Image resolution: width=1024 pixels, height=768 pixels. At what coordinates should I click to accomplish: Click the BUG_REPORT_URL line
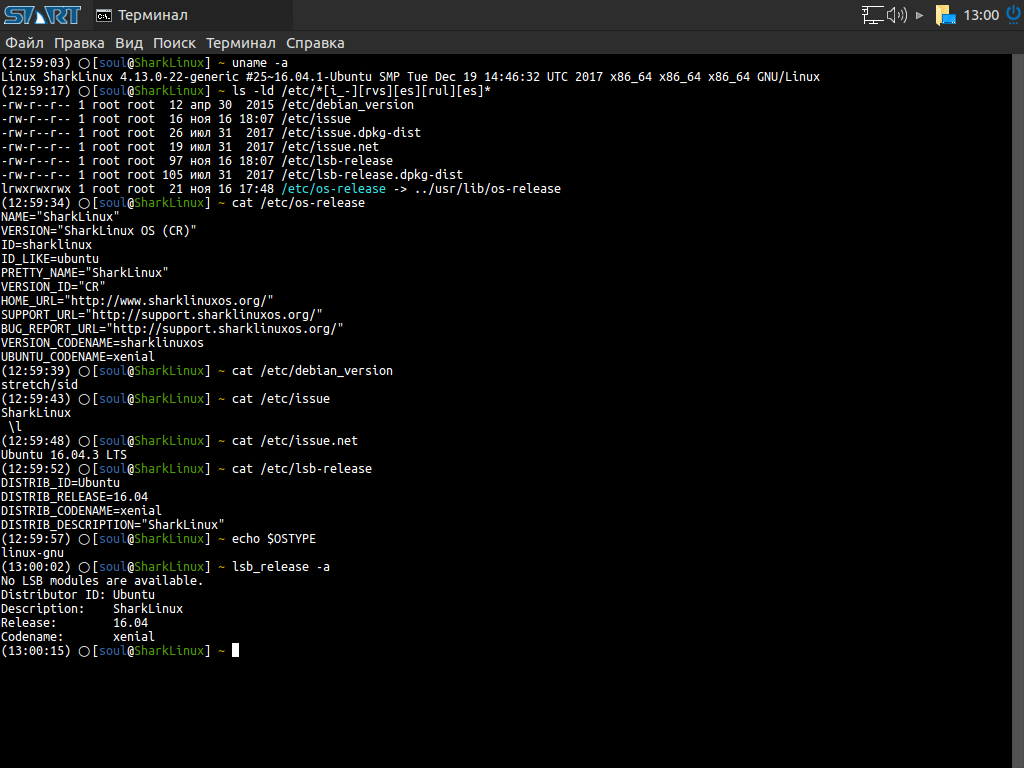point(172,328)
